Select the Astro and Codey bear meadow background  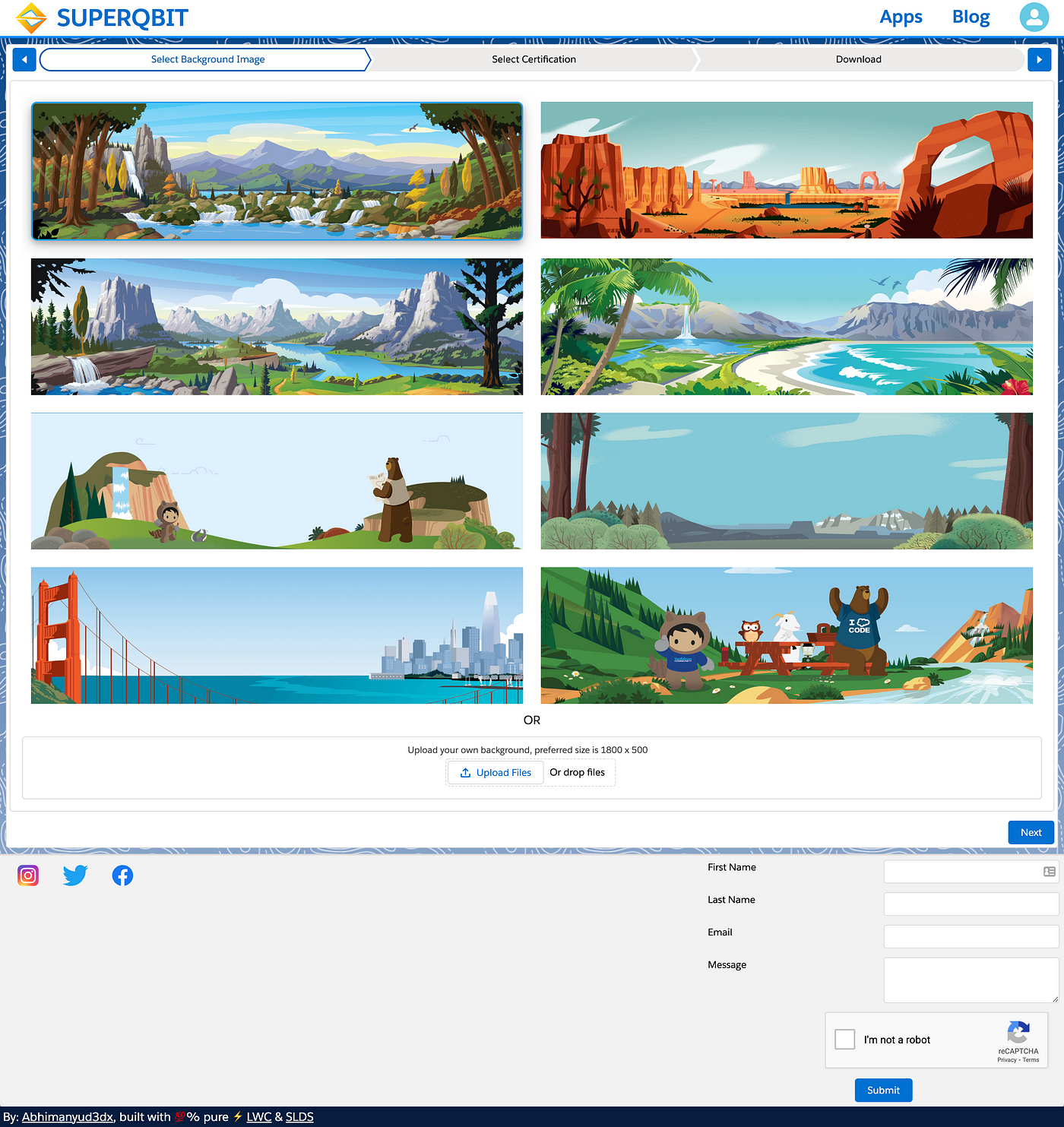(277, 481)
